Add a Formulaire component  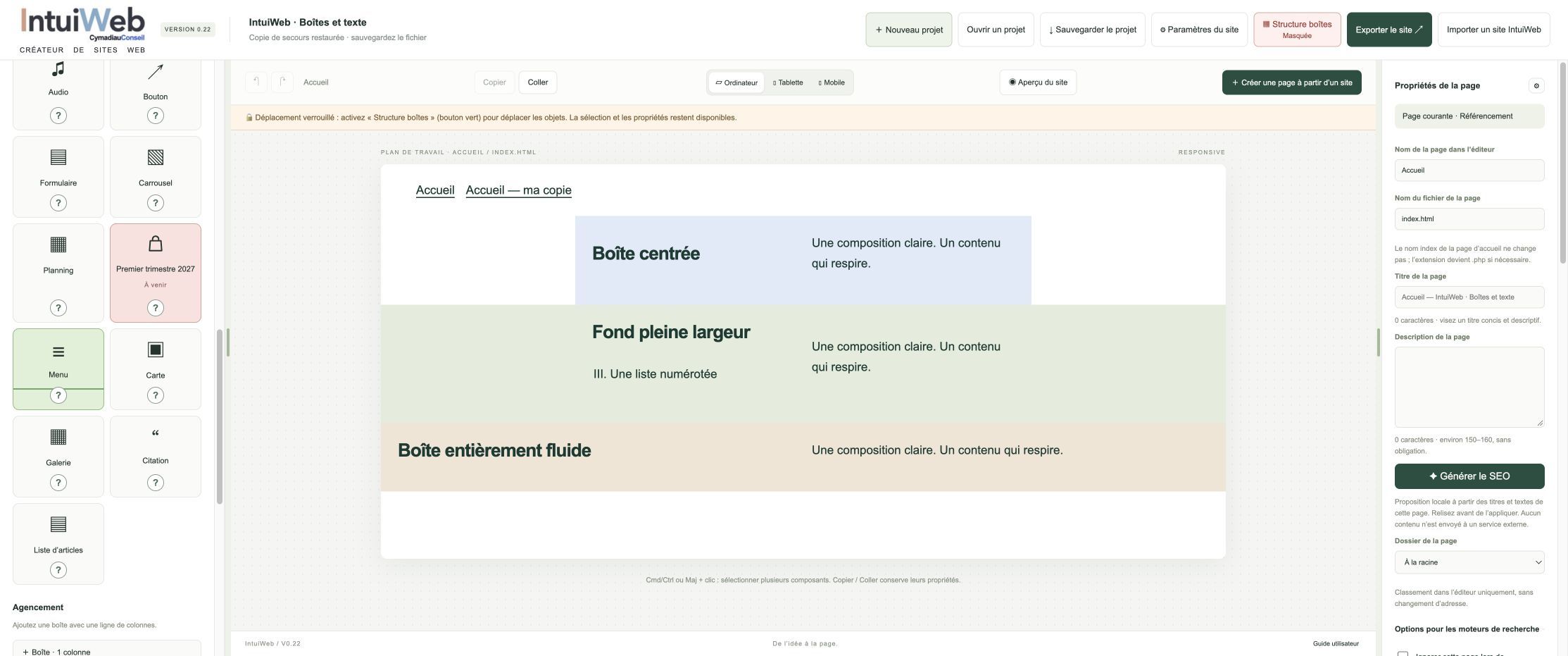(58, 177)
